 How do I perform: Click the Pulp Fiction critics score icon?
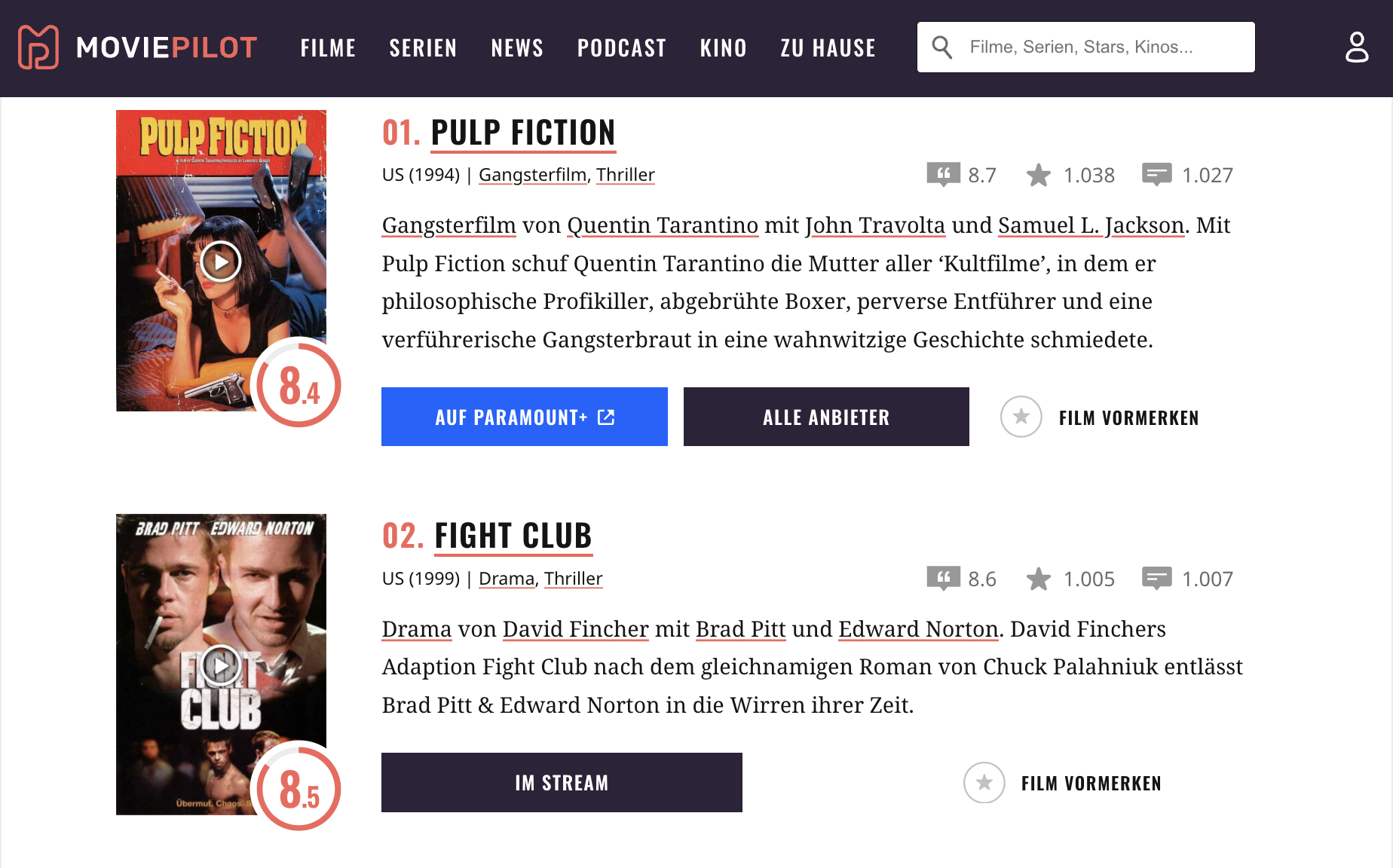943,175
